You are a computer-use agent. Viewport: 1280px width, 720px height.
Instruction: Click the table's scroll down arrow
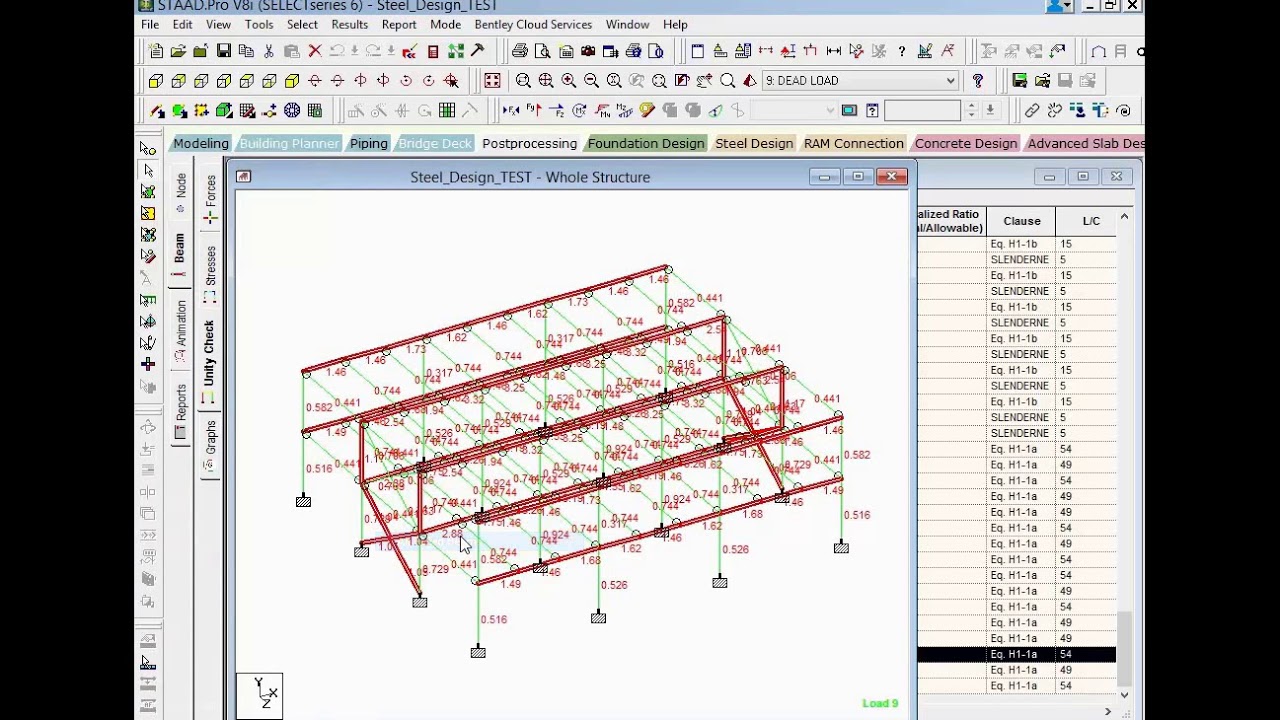coord(1124,694)
